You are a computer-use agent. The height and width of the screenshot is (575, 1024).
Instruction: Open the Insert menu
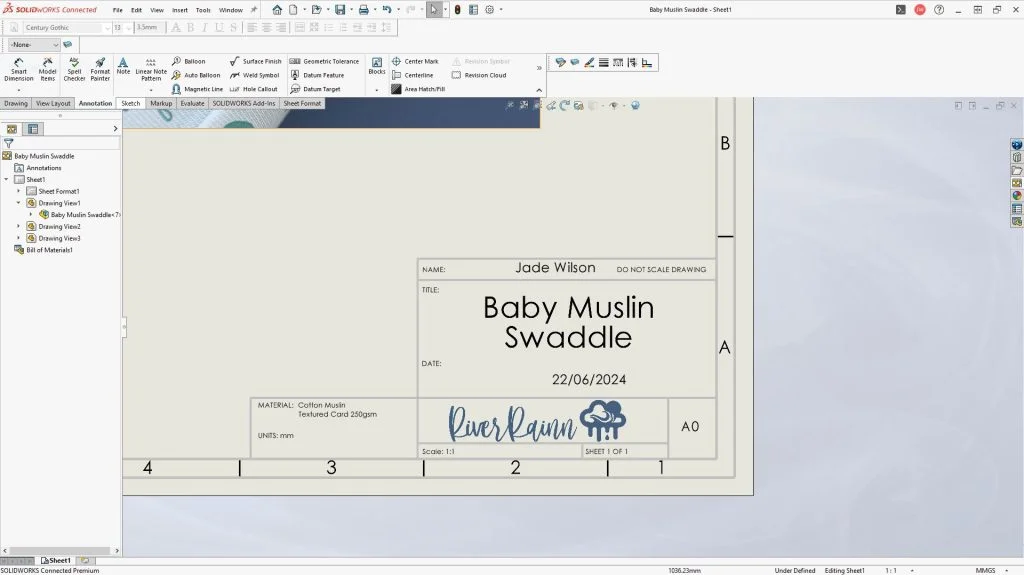[180, 10]
